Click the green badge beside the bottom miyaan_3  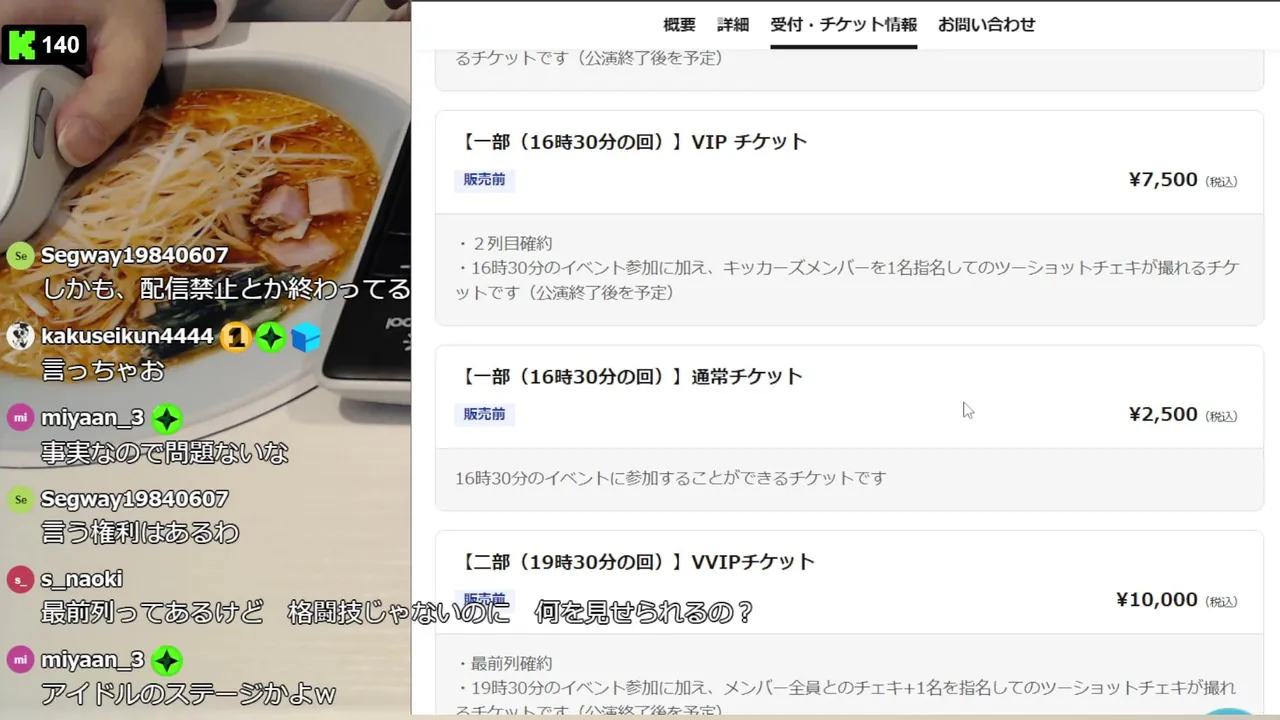tap(167, 661)
